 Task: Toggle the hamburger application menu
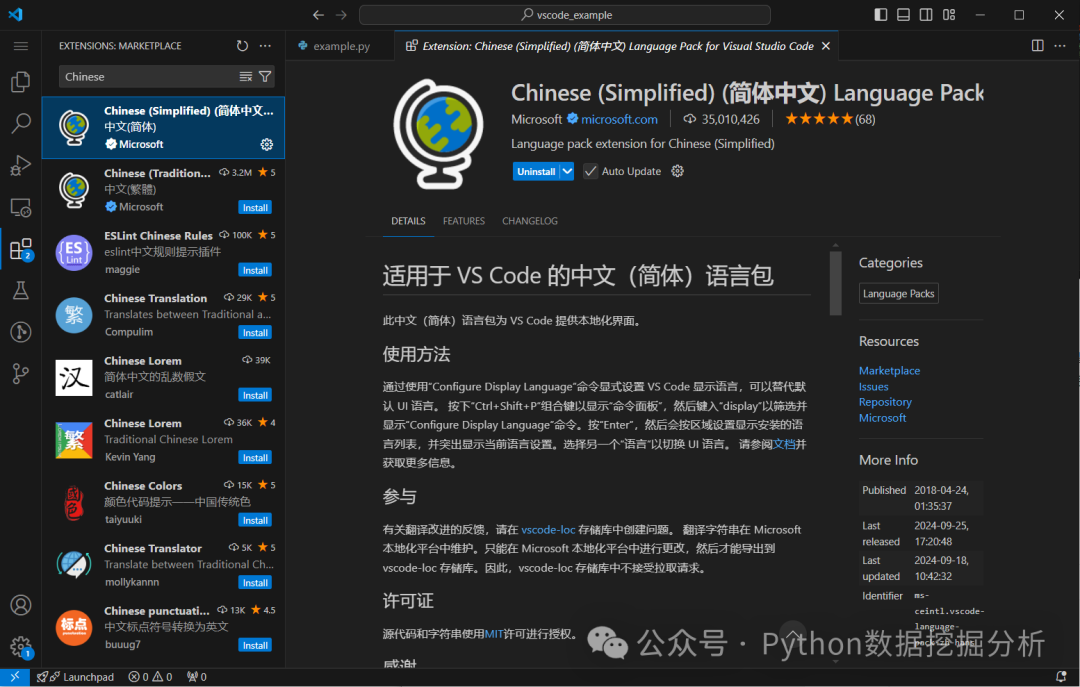[21, 46]
